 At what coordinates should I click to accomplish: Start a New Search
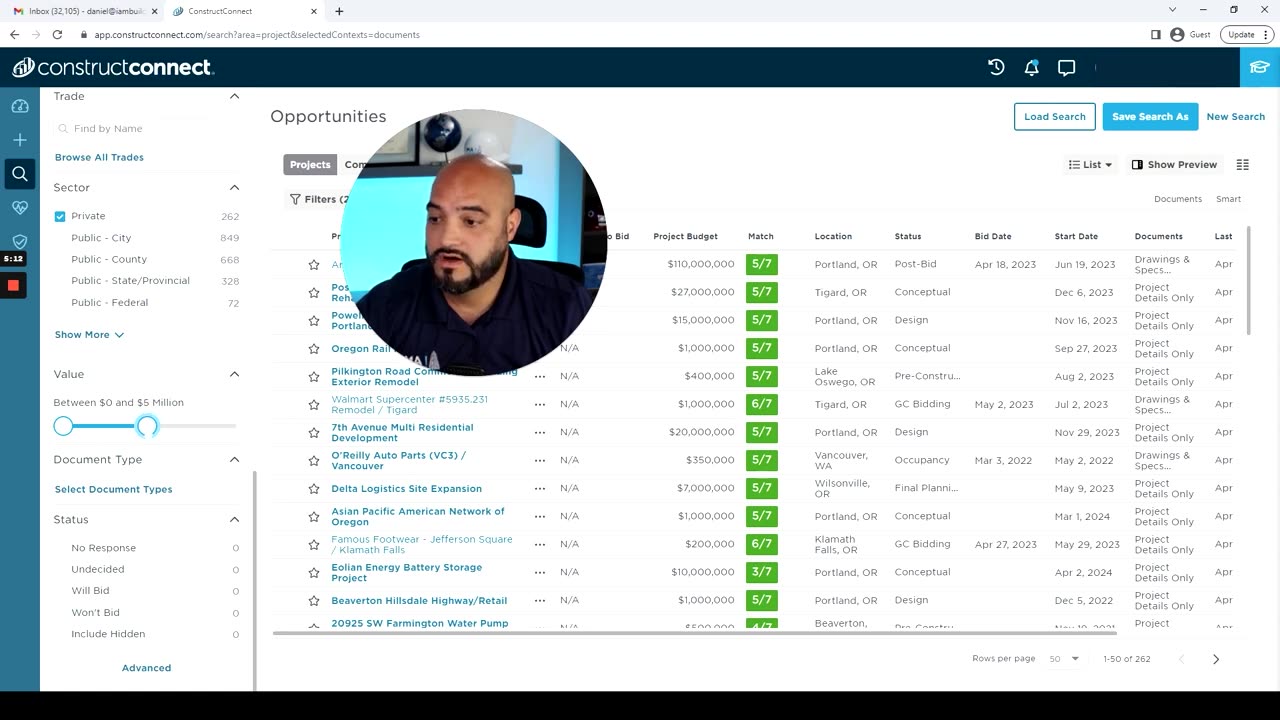coord(1235,116)
